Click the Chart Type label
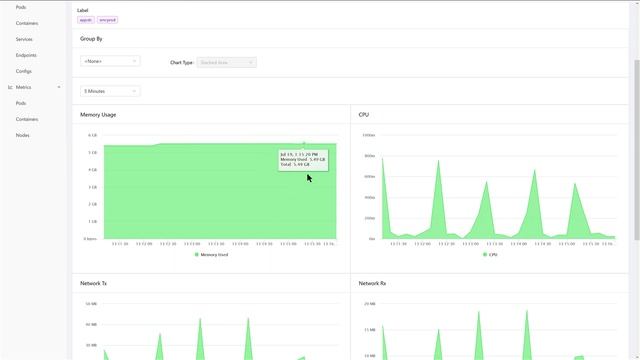Image resolution: width=640 pixels, height=360 pixels. 182,62
